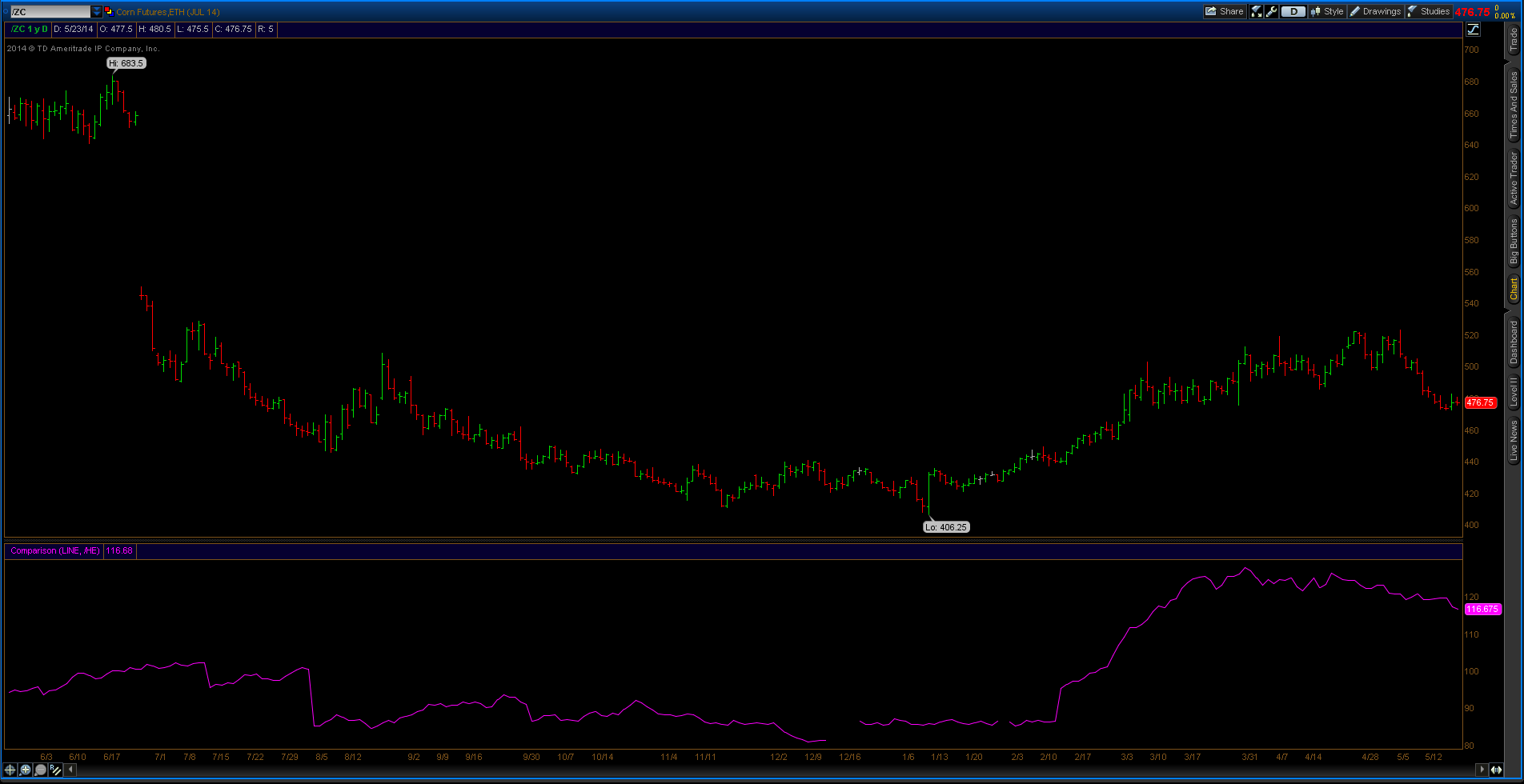Open the Level II sidebar tab
The height and width of the screenshot is (784, 1524).
pyautogui.click(x=1513, y=392)
